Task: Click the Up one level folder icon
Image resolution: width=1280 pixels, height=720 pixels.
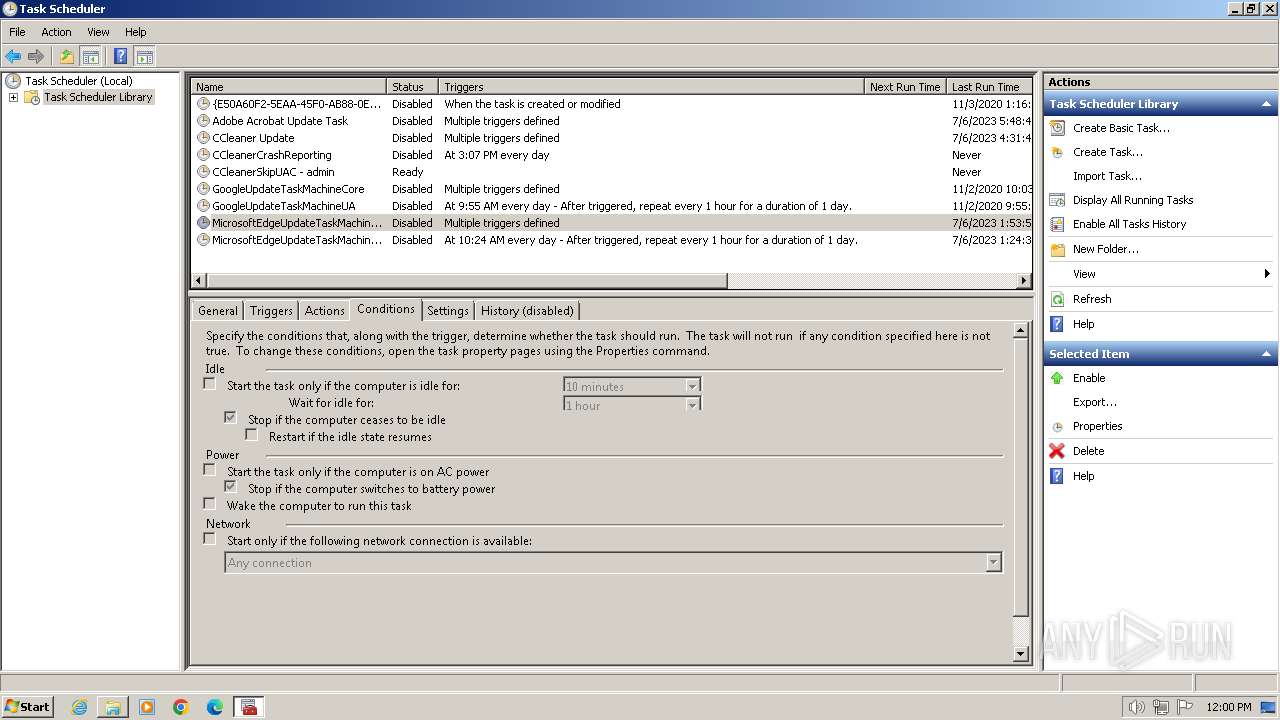Action: 67,57
